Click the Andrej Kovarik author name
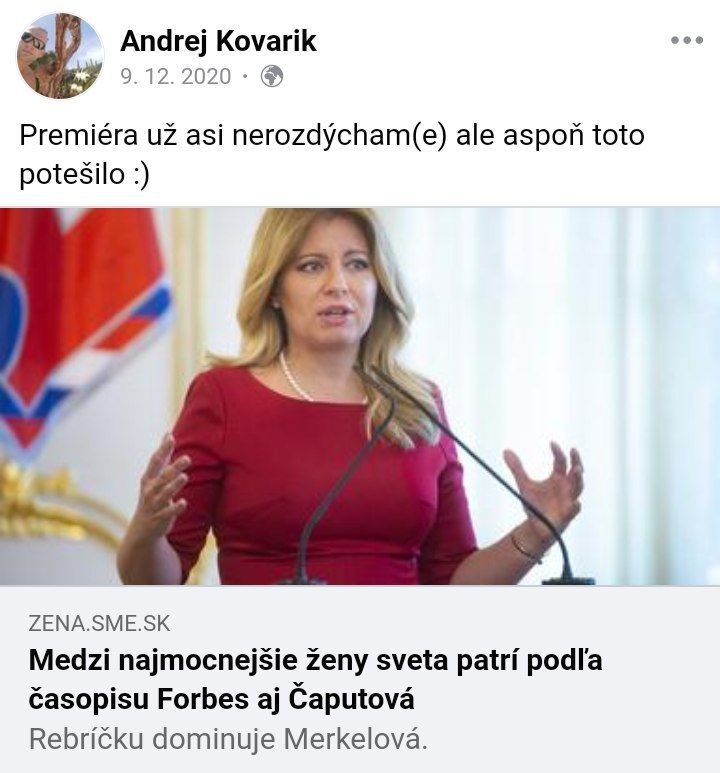The image size is (720, 773). 218,40
